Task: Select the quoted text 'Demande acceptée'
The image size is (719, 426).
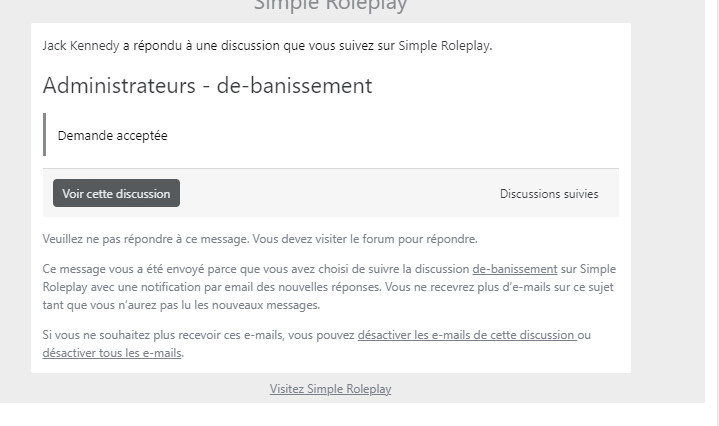Action: (112, 136)
